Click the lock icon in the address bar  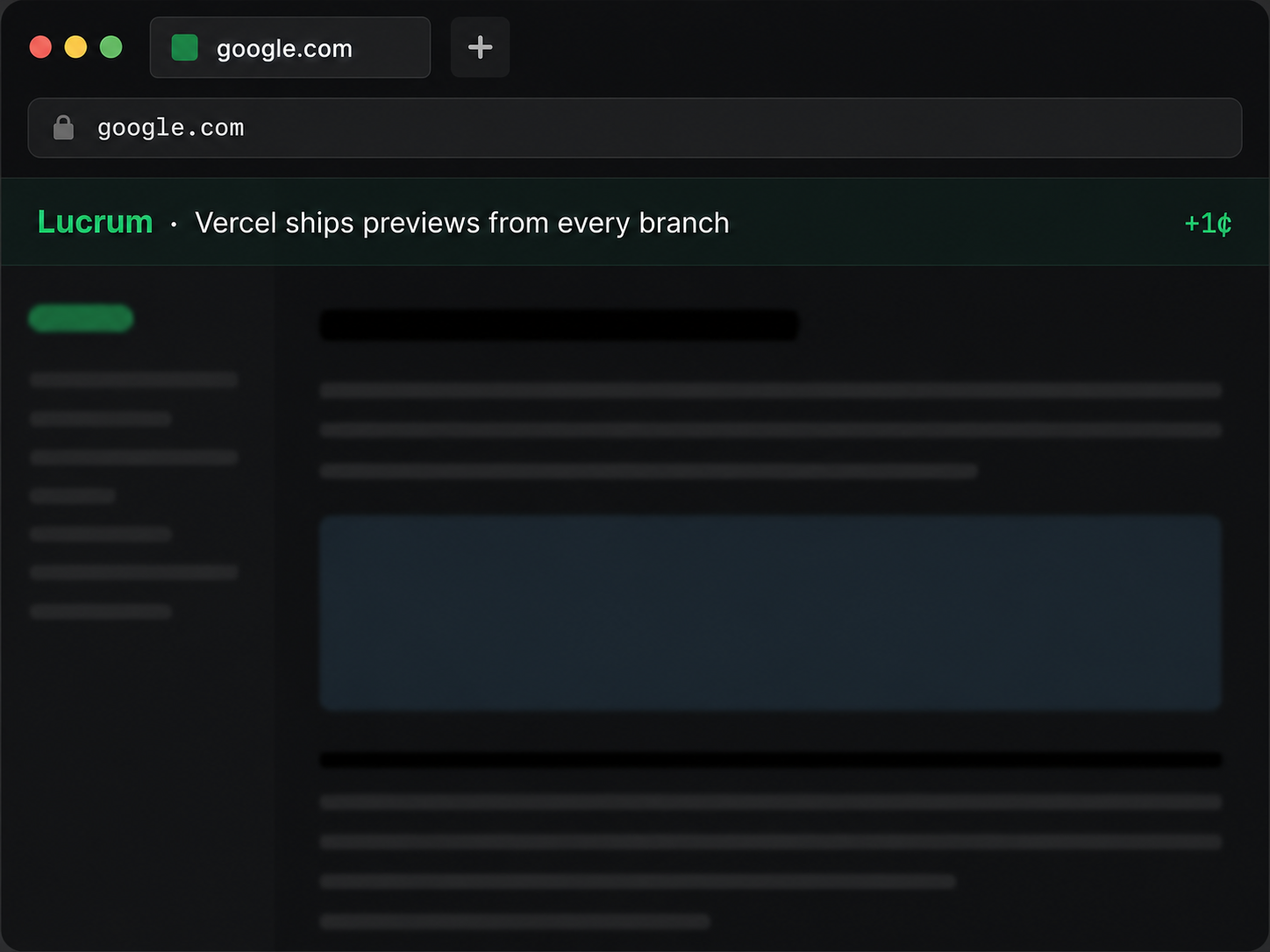click(x=63, y=128)
